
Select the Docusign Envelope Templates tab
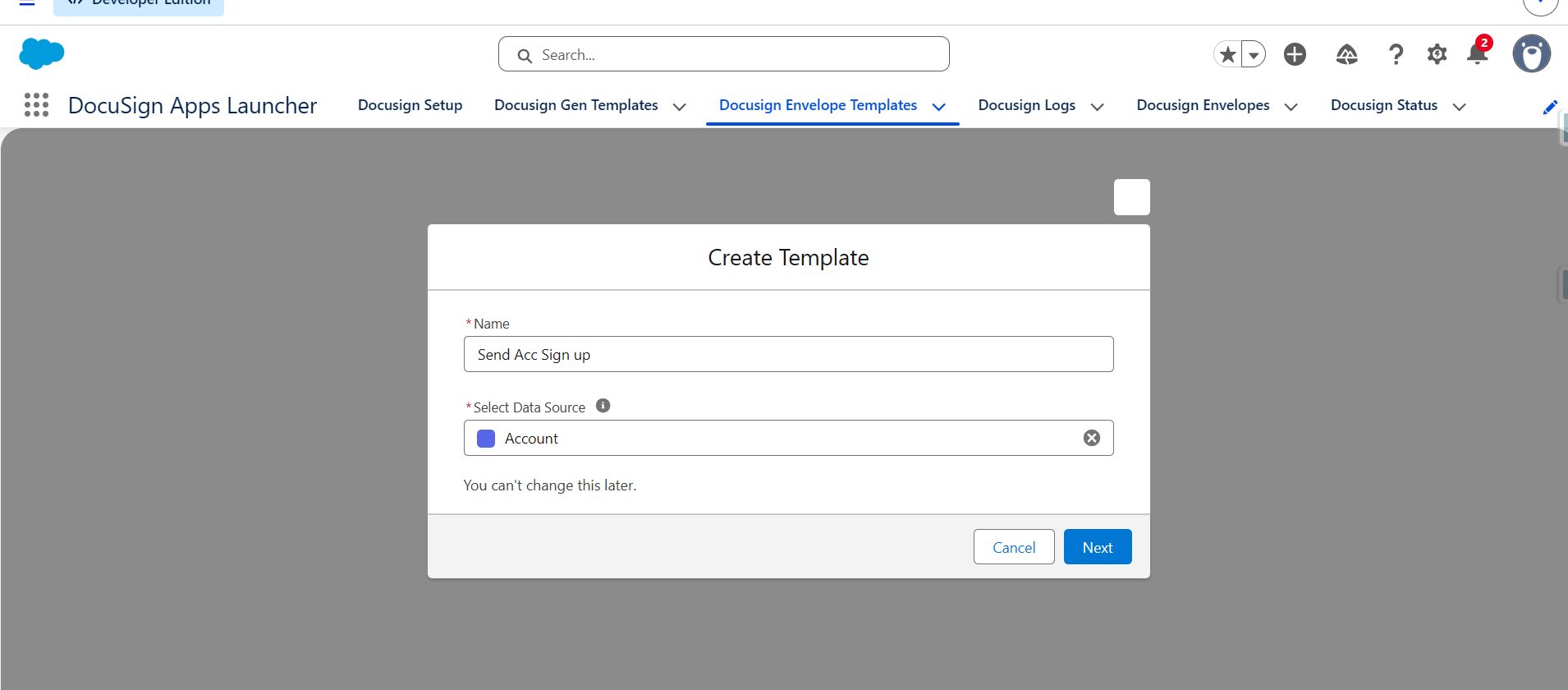[818, 105]
